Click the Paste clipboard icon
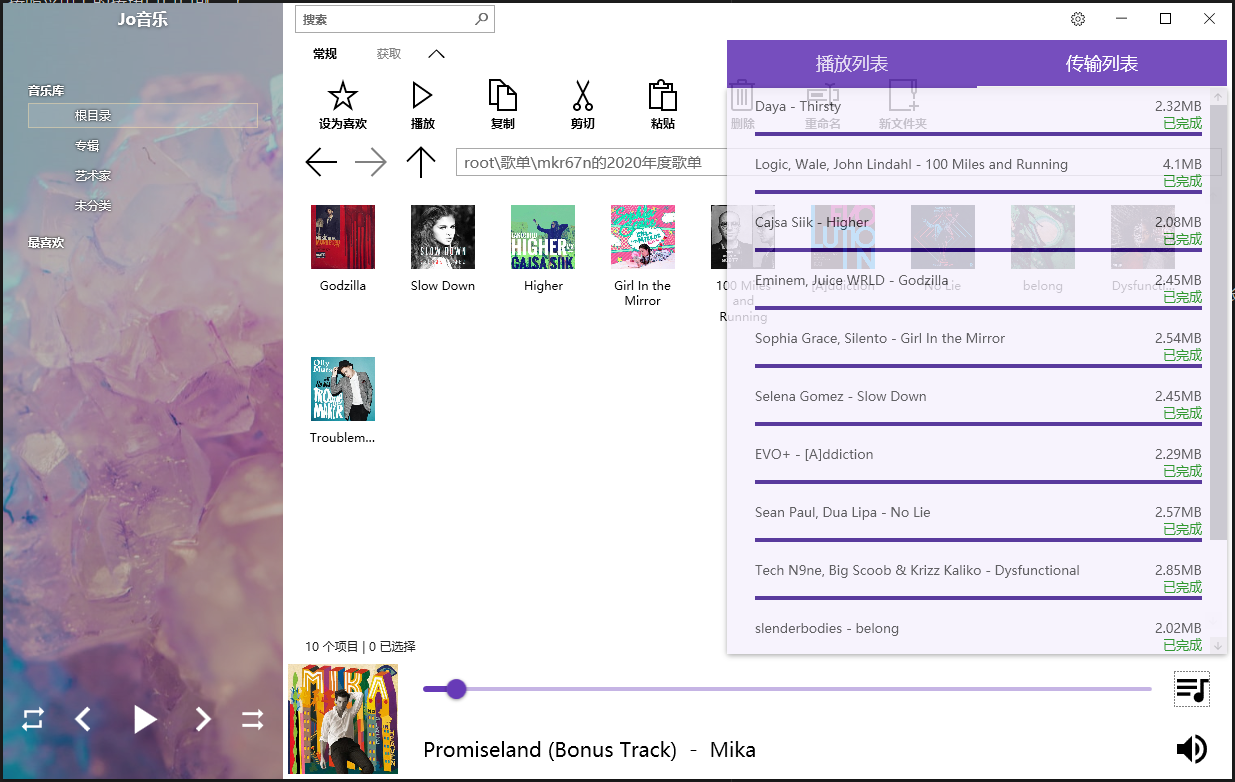The width and height of the screenshot is (1235, 782). click(662, 96)
